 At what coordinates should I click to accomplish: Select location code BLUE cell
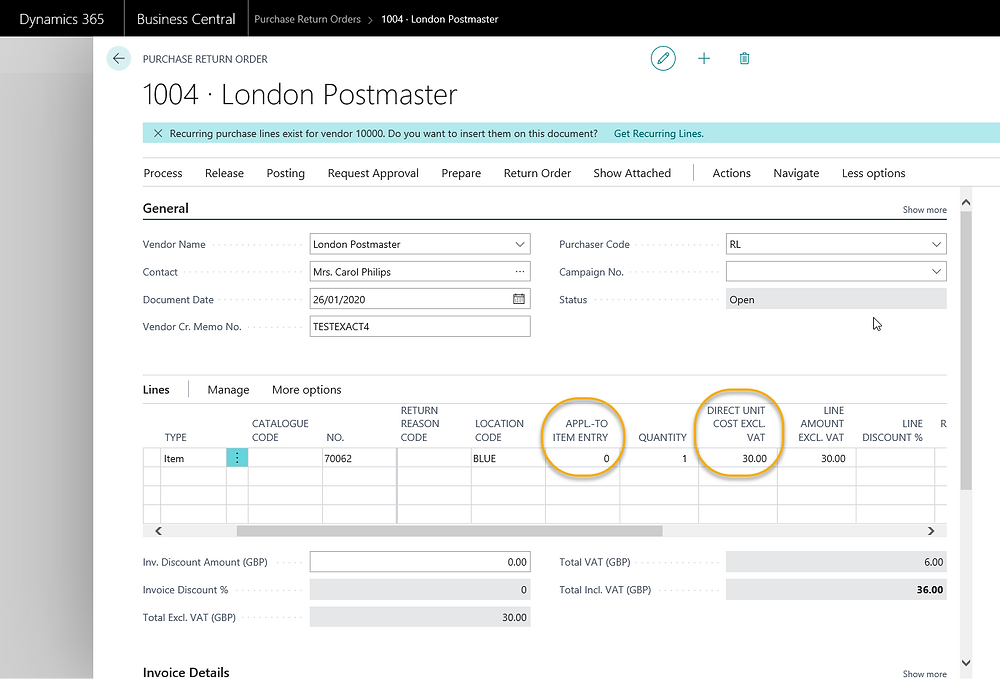click(x=508, y=458)
